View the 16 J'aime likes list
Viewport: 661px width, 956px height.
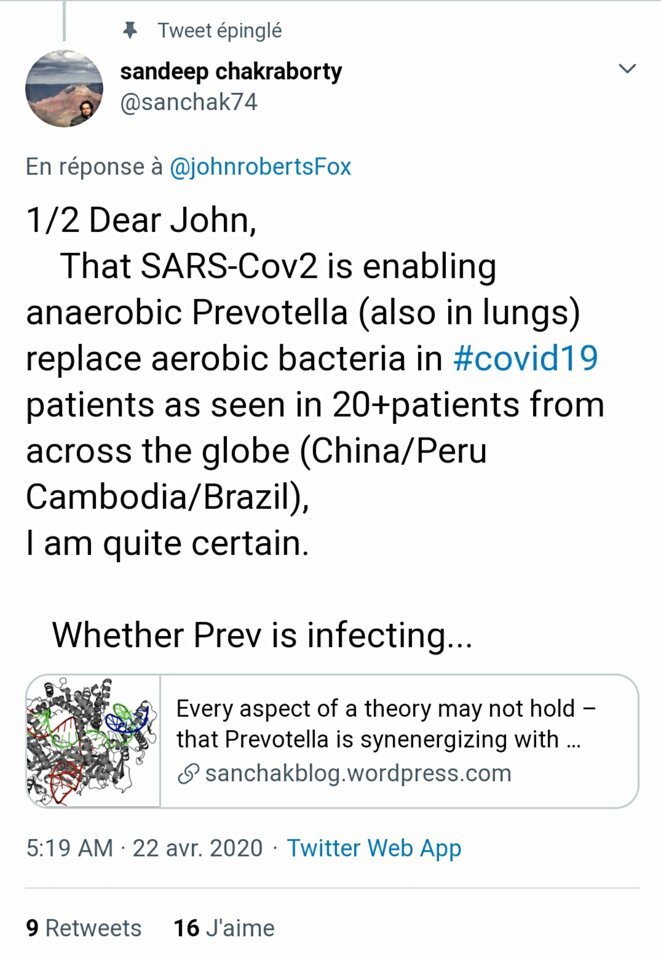[224, 928]
